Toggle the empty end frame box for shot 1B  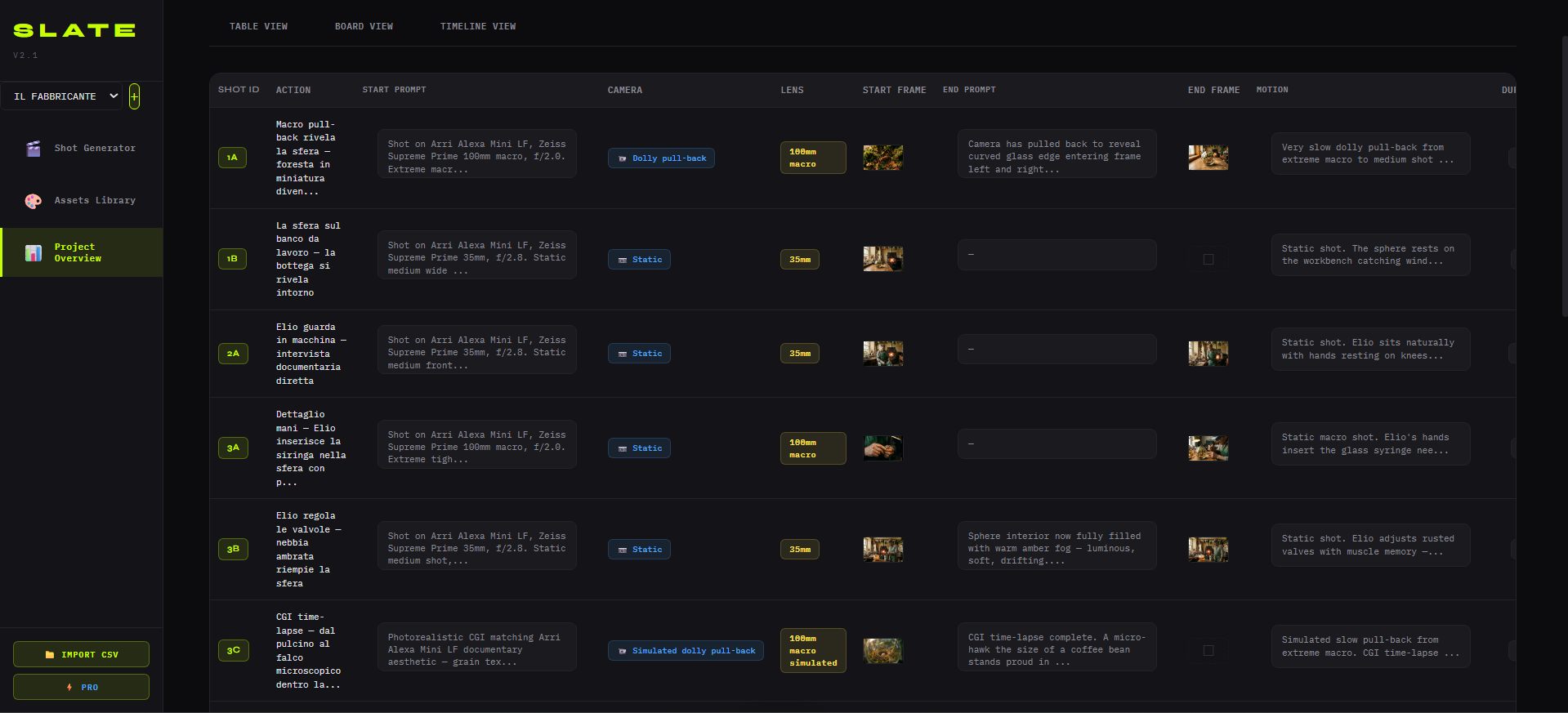coord(1208,260)
